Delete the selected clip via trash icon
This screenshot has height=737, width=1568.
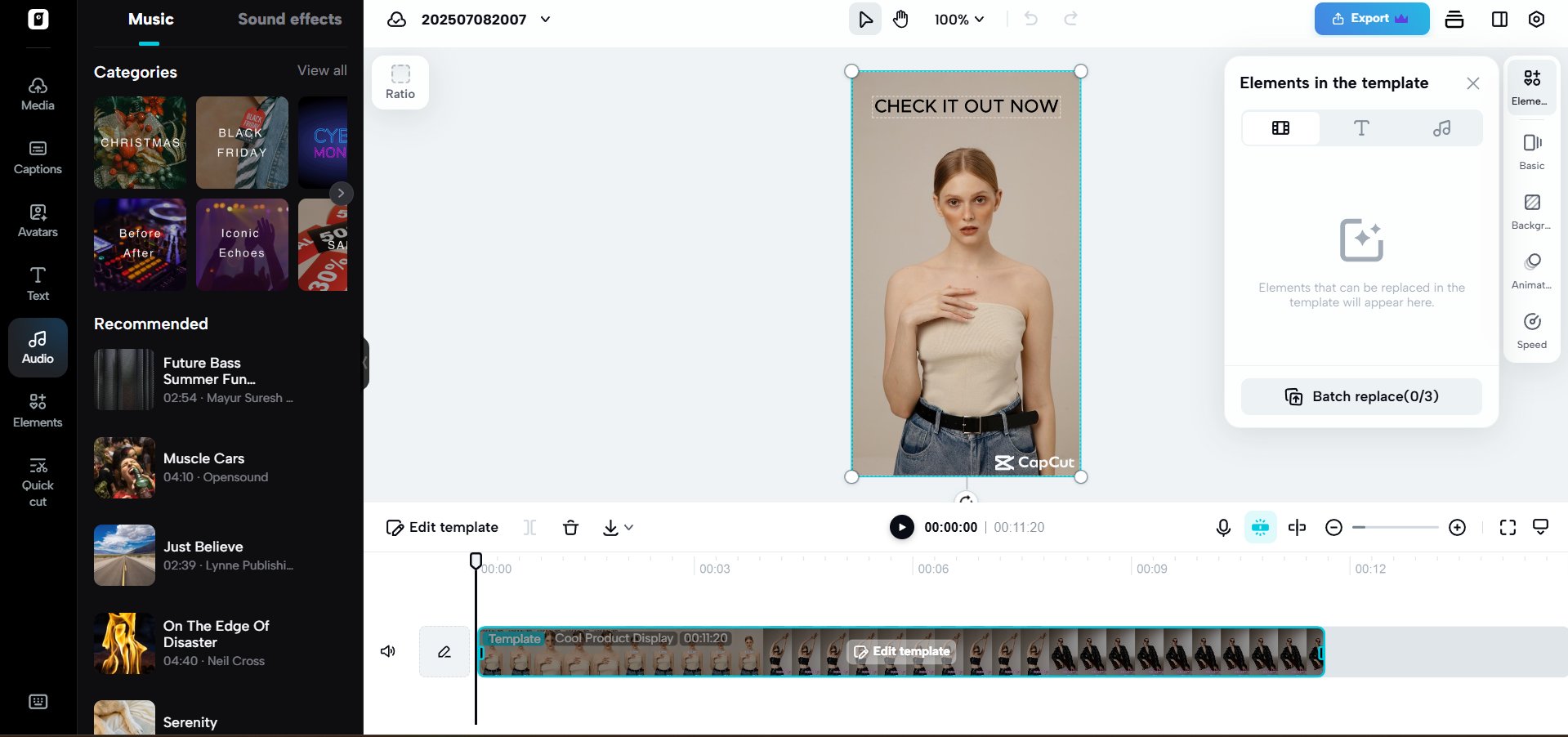(570, 527)
